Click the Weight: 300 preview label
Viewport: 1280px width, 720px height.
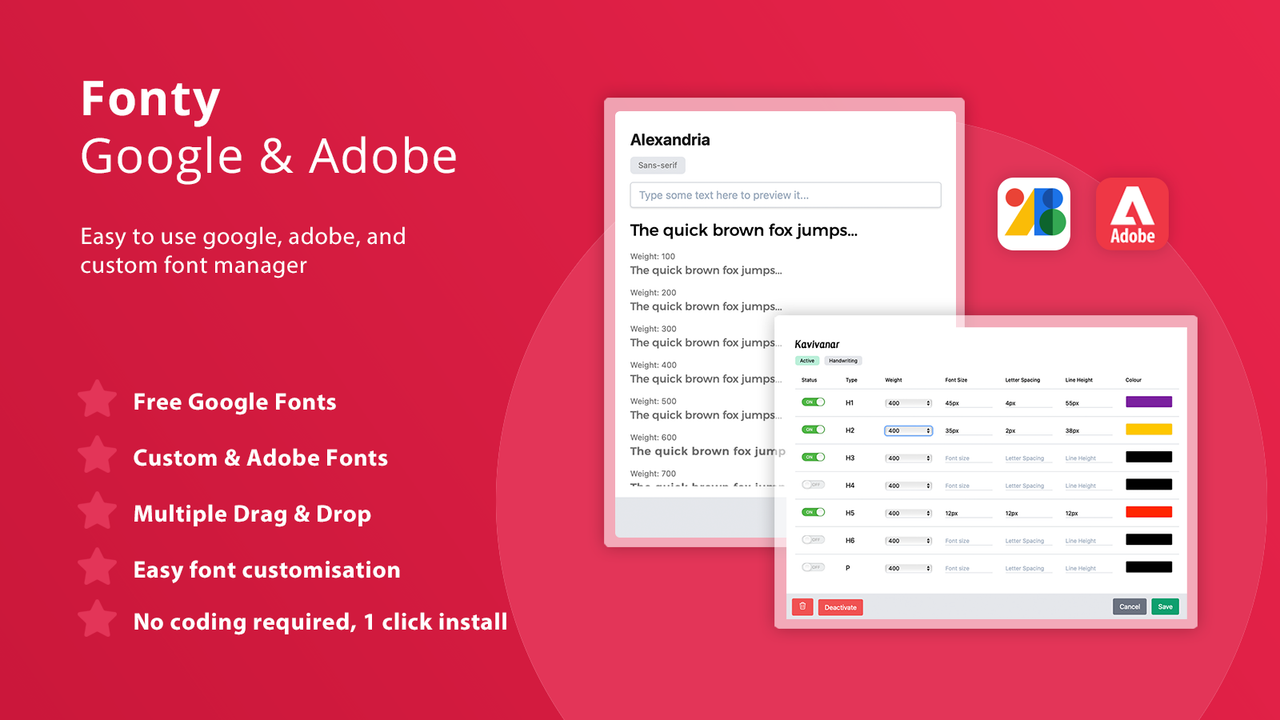[653, 329]
